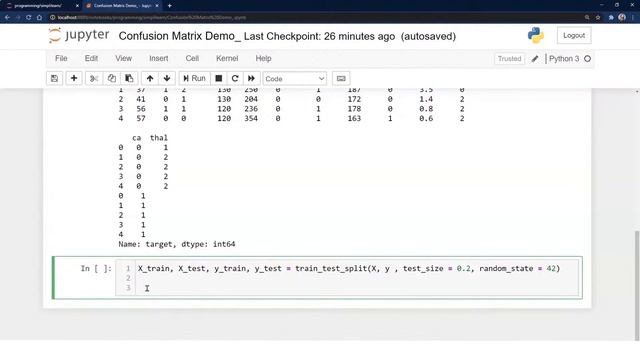Open the cell type Code dropdown
The height and width of the screenshot is (360, 640).
coord(294,78)
